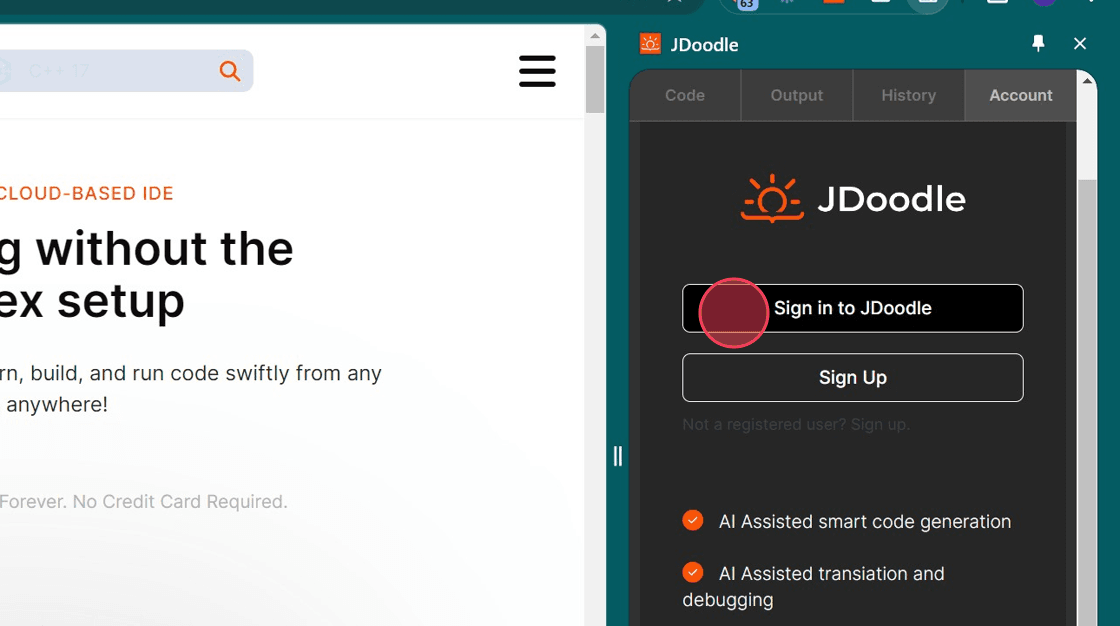The image size is (1120, 626).
Task: Click the Sign Up button
Action: pos(852,377)
